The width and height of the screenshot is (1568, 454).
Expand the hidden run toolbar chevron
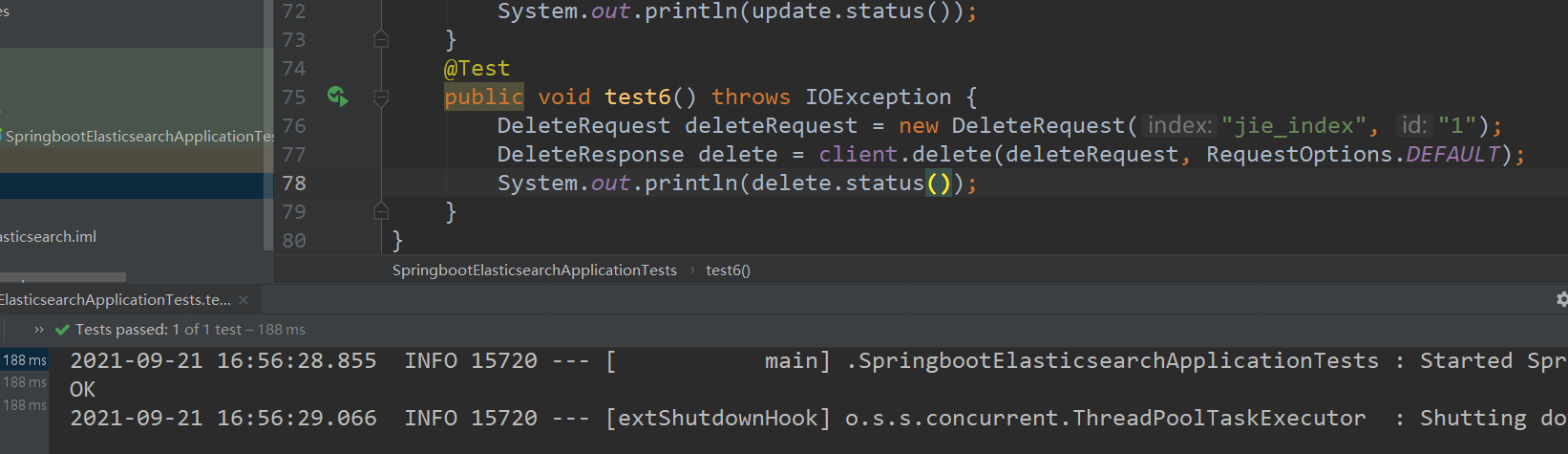click(39, 330)
